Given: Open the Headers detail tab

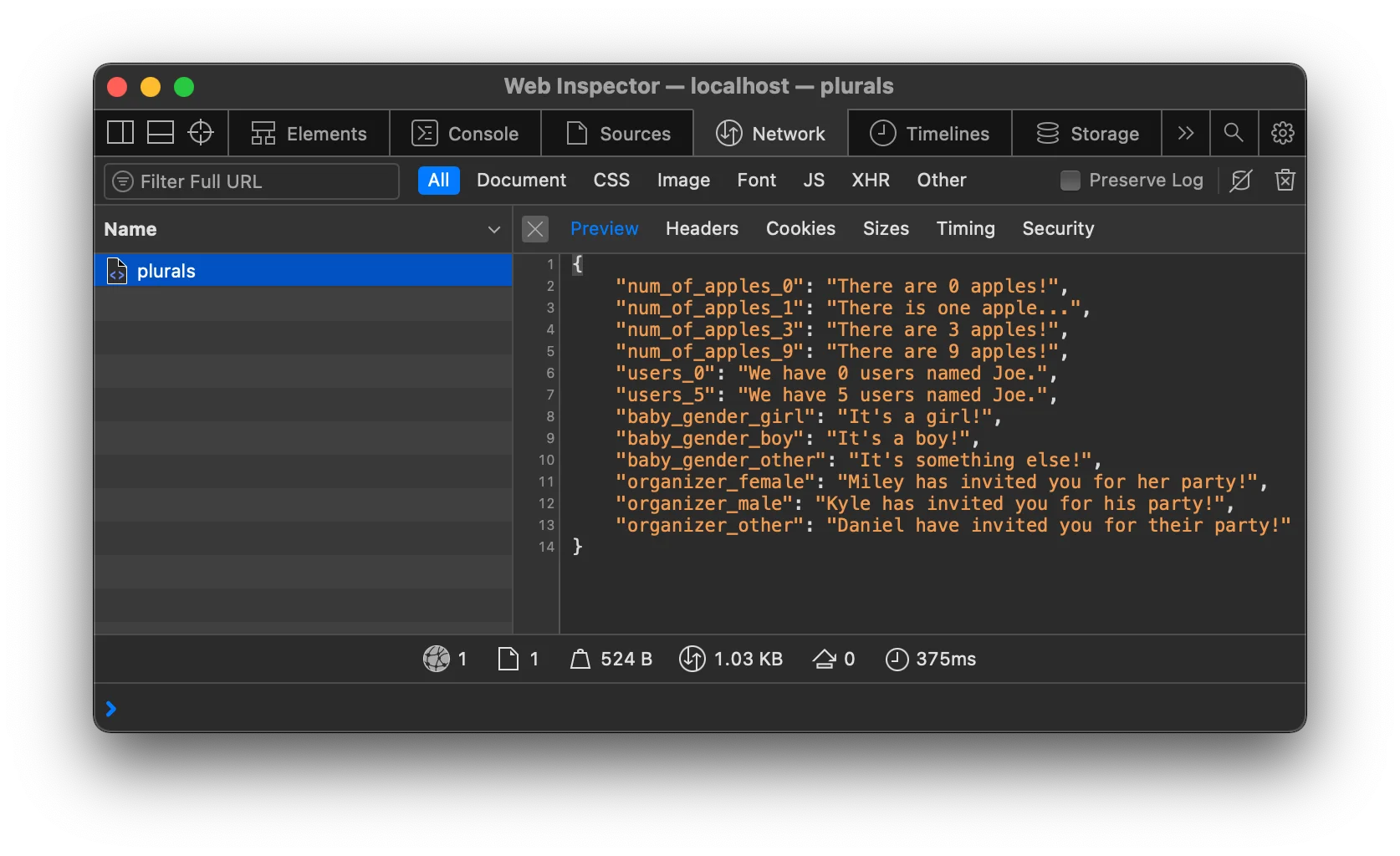Looking at the screenshot, I should (x=702, y=229).
